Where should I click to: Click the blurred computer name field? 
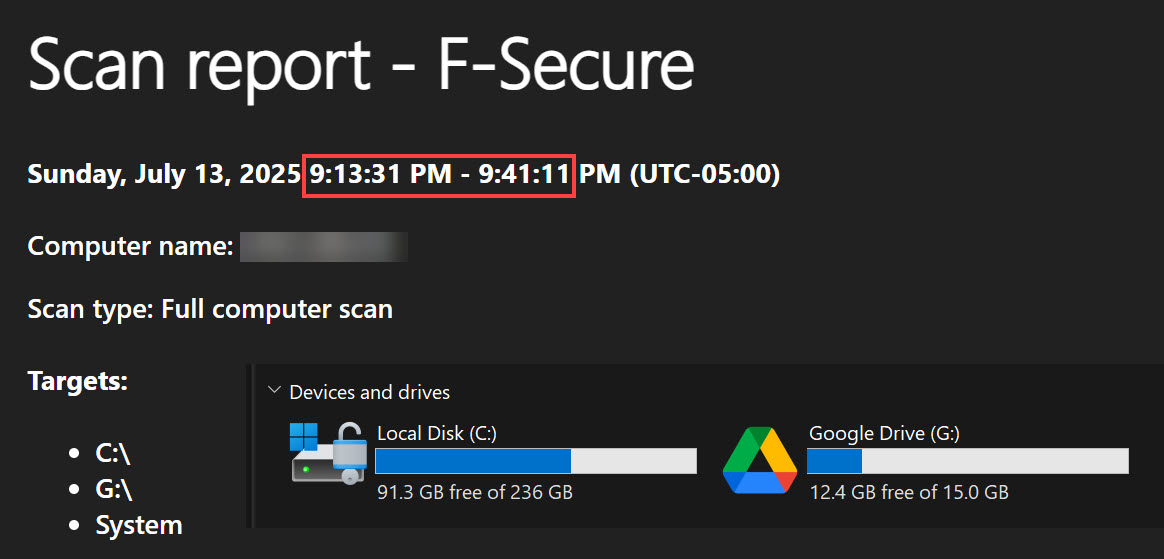pyautogui.click(x=324, y=246)
